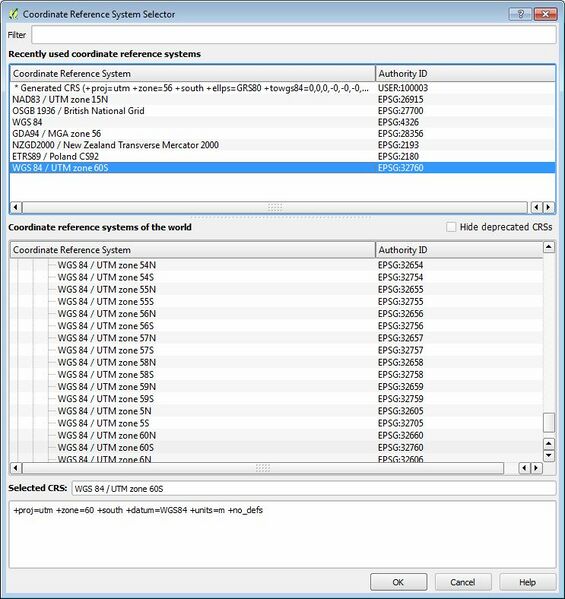The width and height of the screenshot is (565, 599).
Task: Click the Selected CRS name field
Action: (314, 489)
